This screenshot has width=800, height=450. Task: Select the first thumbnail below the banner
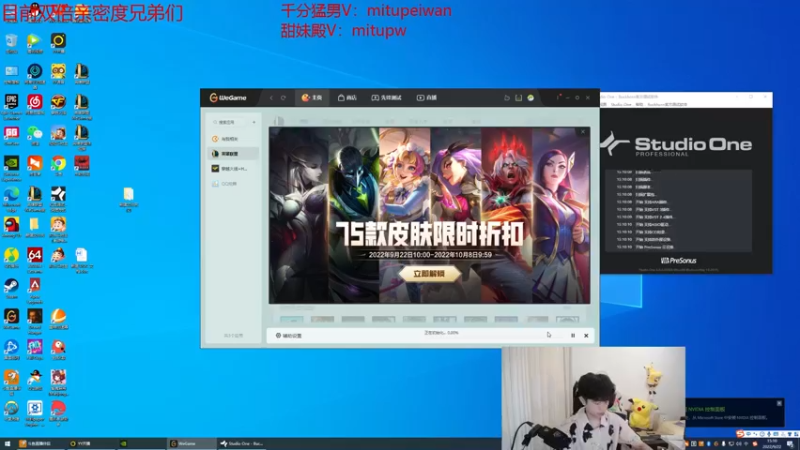pos(291,319)
